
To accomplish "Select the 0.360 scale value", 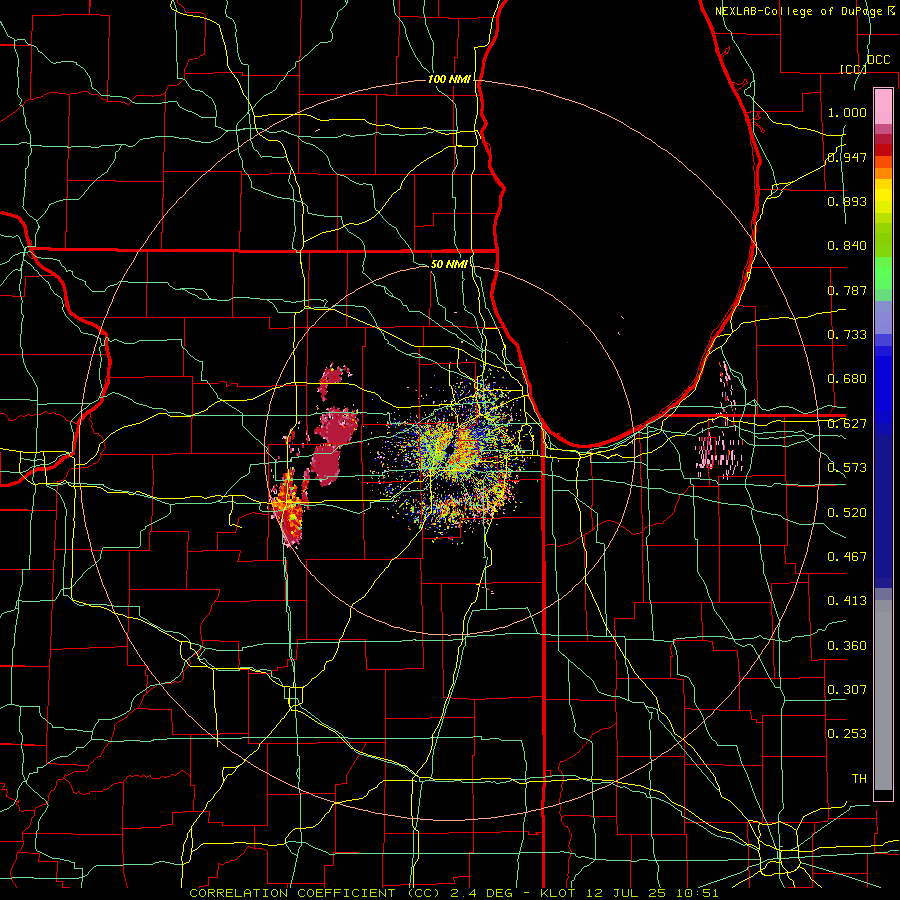I will (847, 646).
